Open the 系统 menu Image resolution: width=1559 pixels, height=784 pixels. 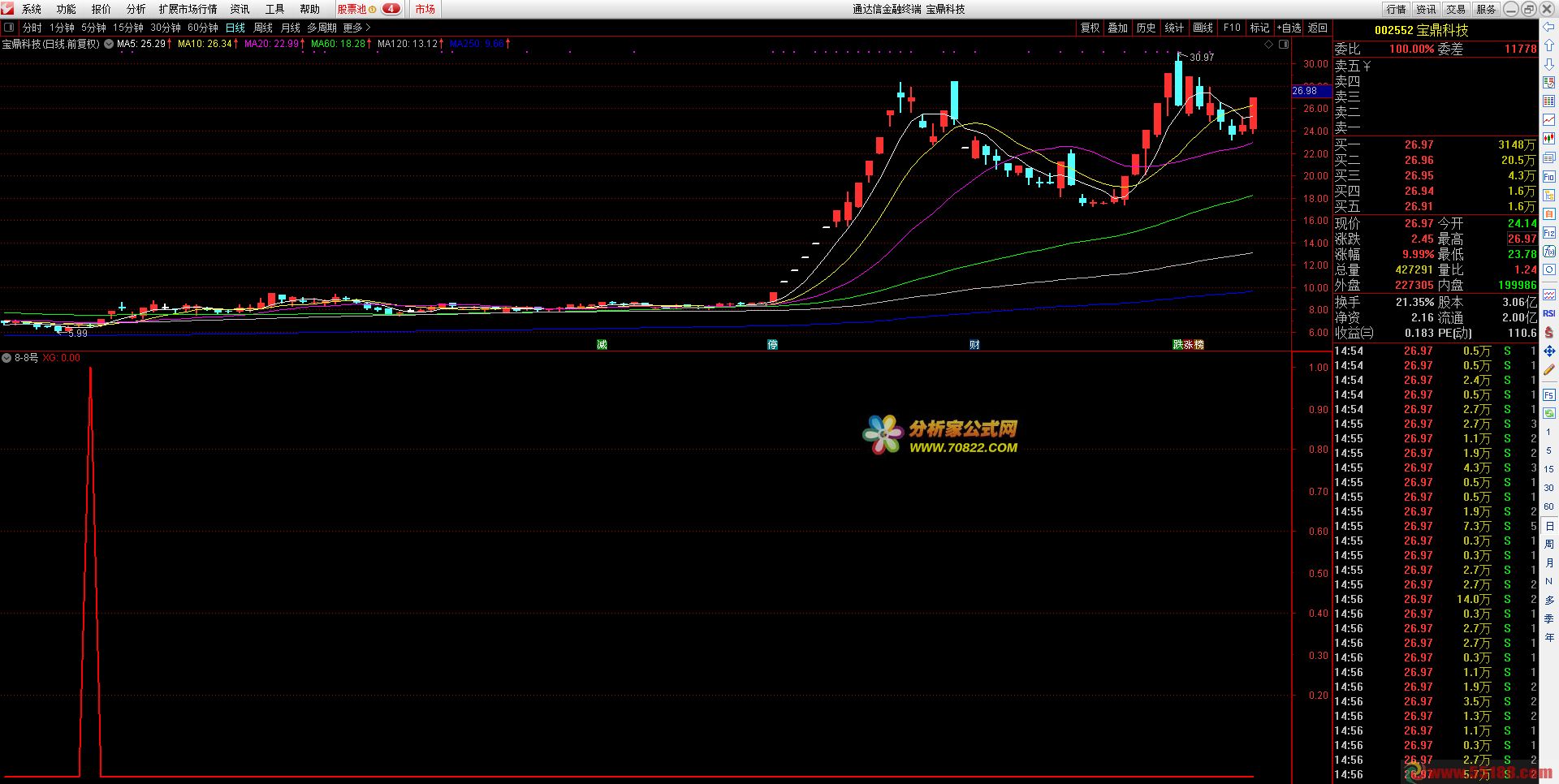[32, 9]
